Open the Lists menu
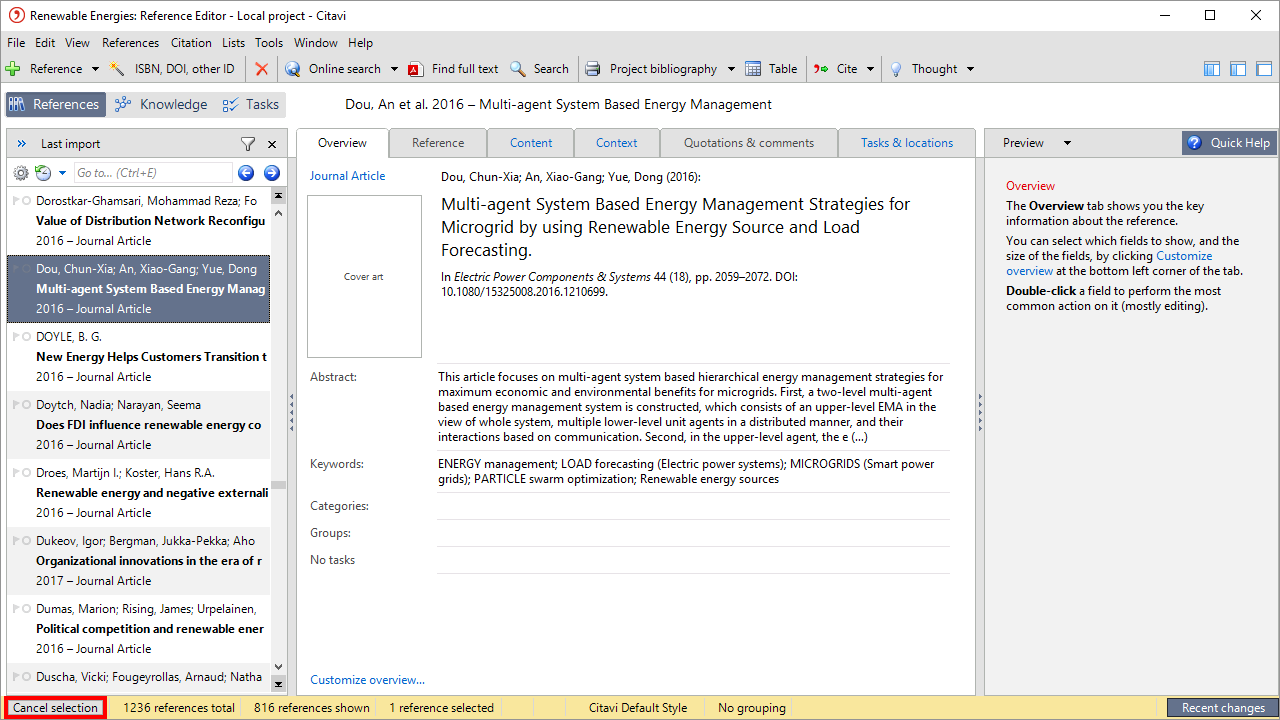The image size is (1280, 720). (x=233, y=43)
